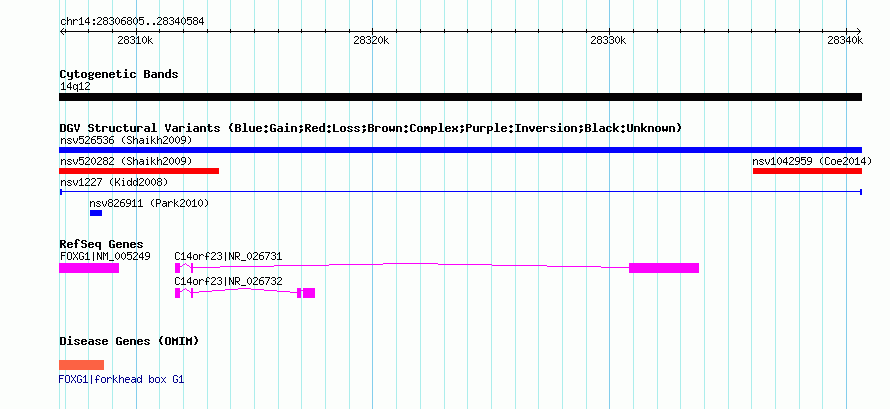The width and height of the screenshot is (890, 409).
Task: Open the nsv520282 (Shaikh2009) variant label
Action: point(126,161)
